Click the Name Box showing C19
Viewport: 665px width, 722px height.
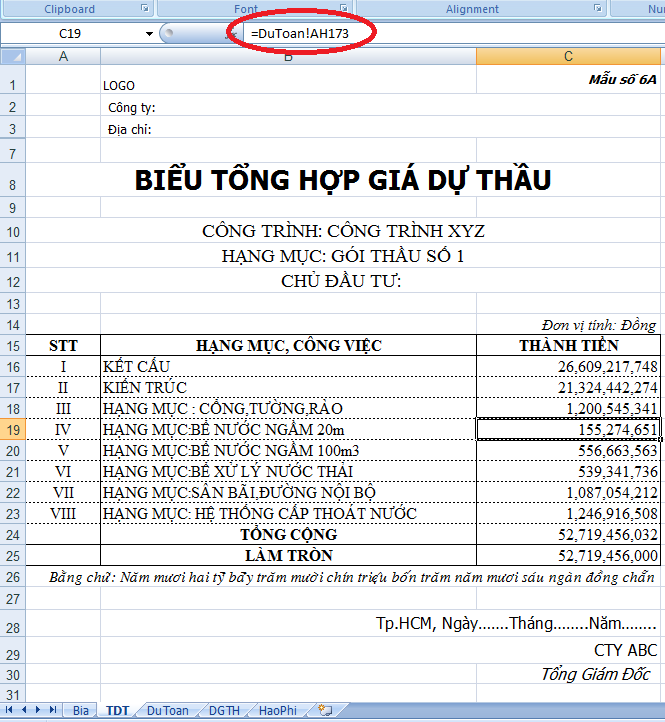coord(70,34)
